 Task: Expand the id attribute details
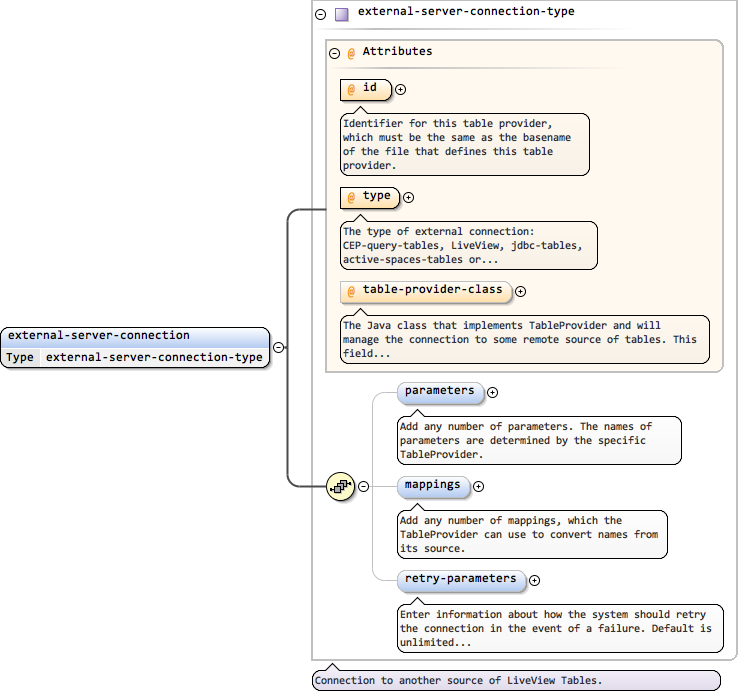point(401,89)
